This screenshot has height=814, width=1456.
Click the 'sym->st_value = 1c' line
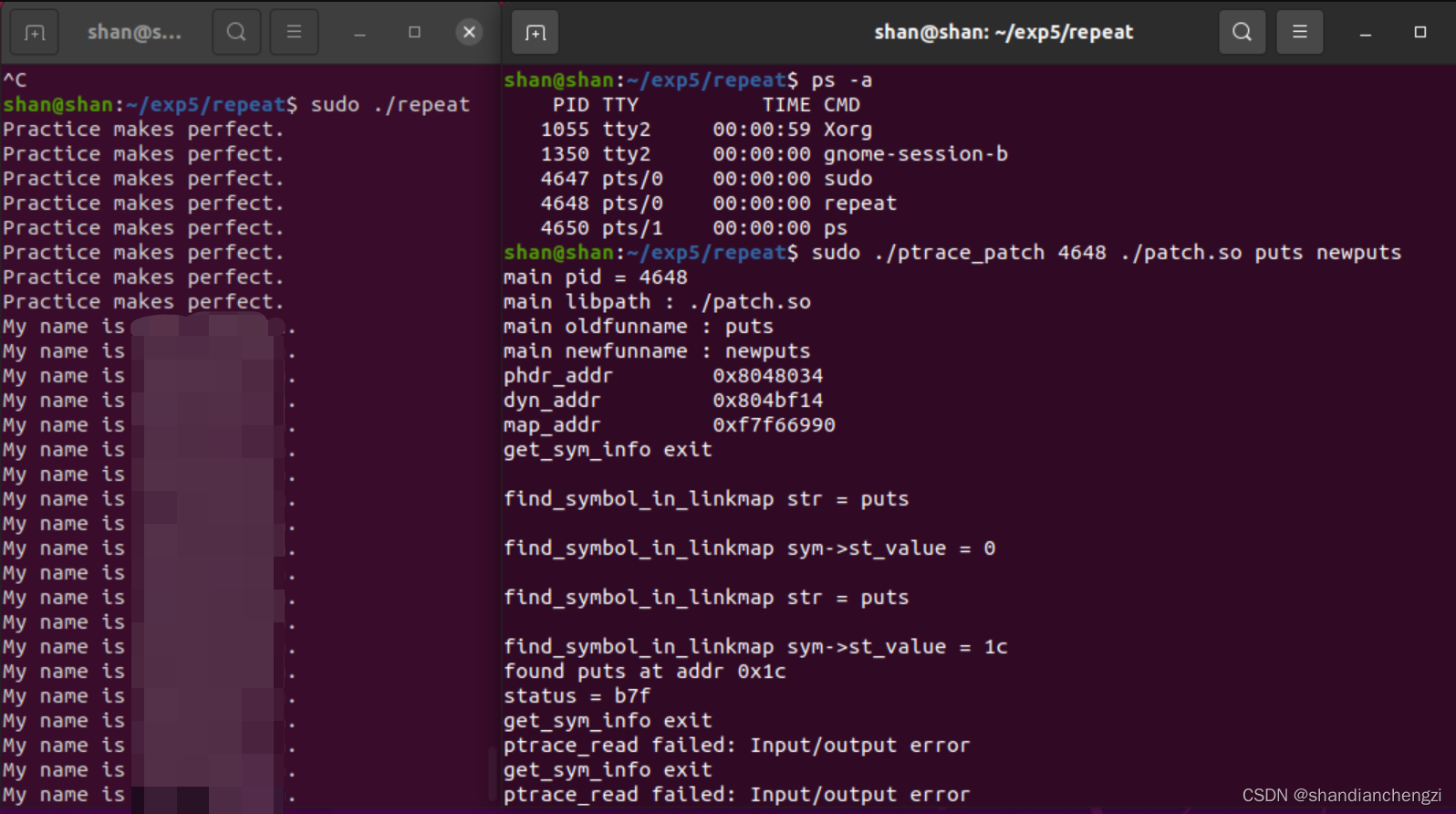pyautogui.click(x=755, y=647)
